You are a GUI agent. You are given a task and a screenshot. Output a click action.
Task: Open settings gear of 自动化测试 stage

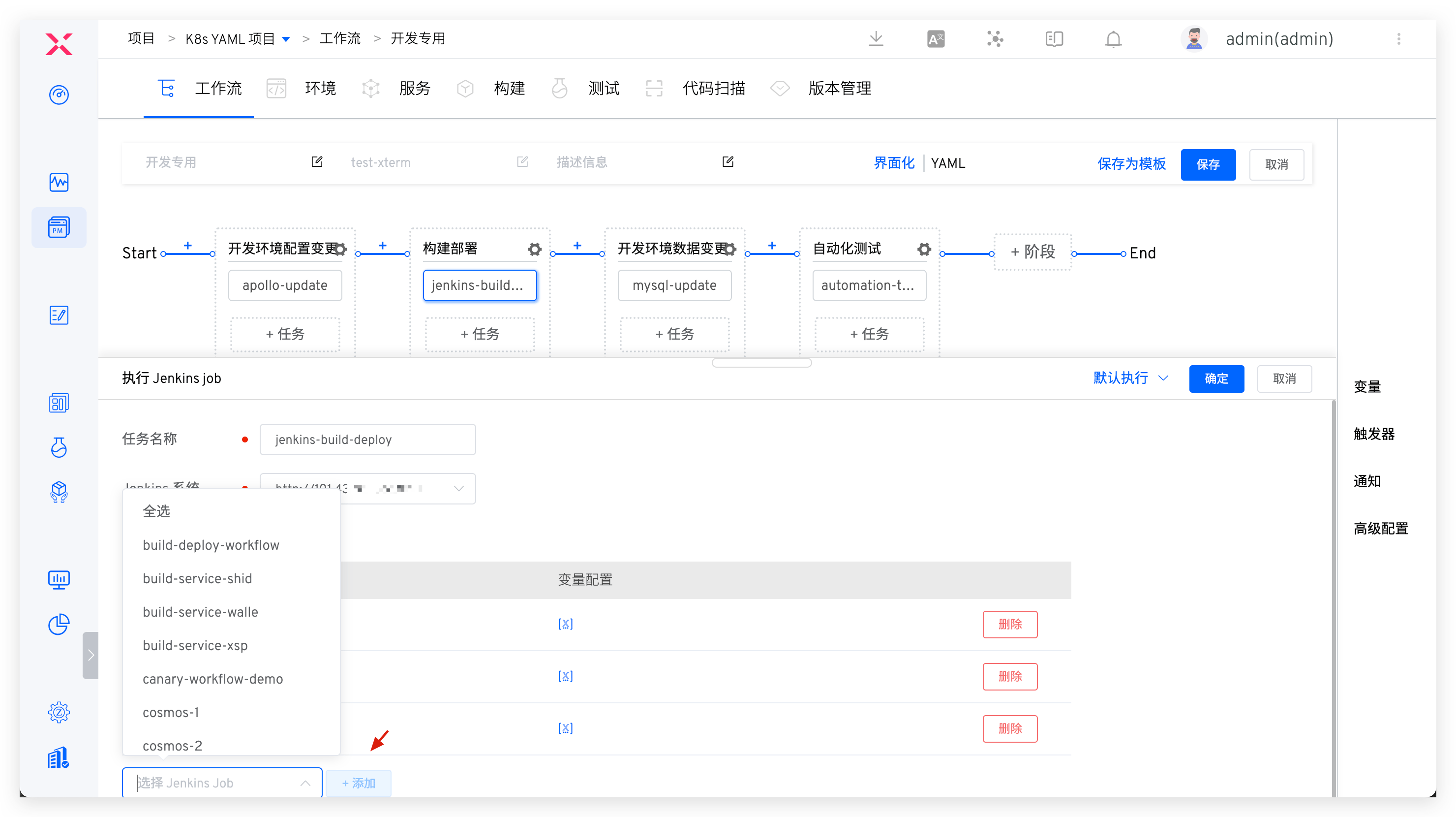(924, 249)
